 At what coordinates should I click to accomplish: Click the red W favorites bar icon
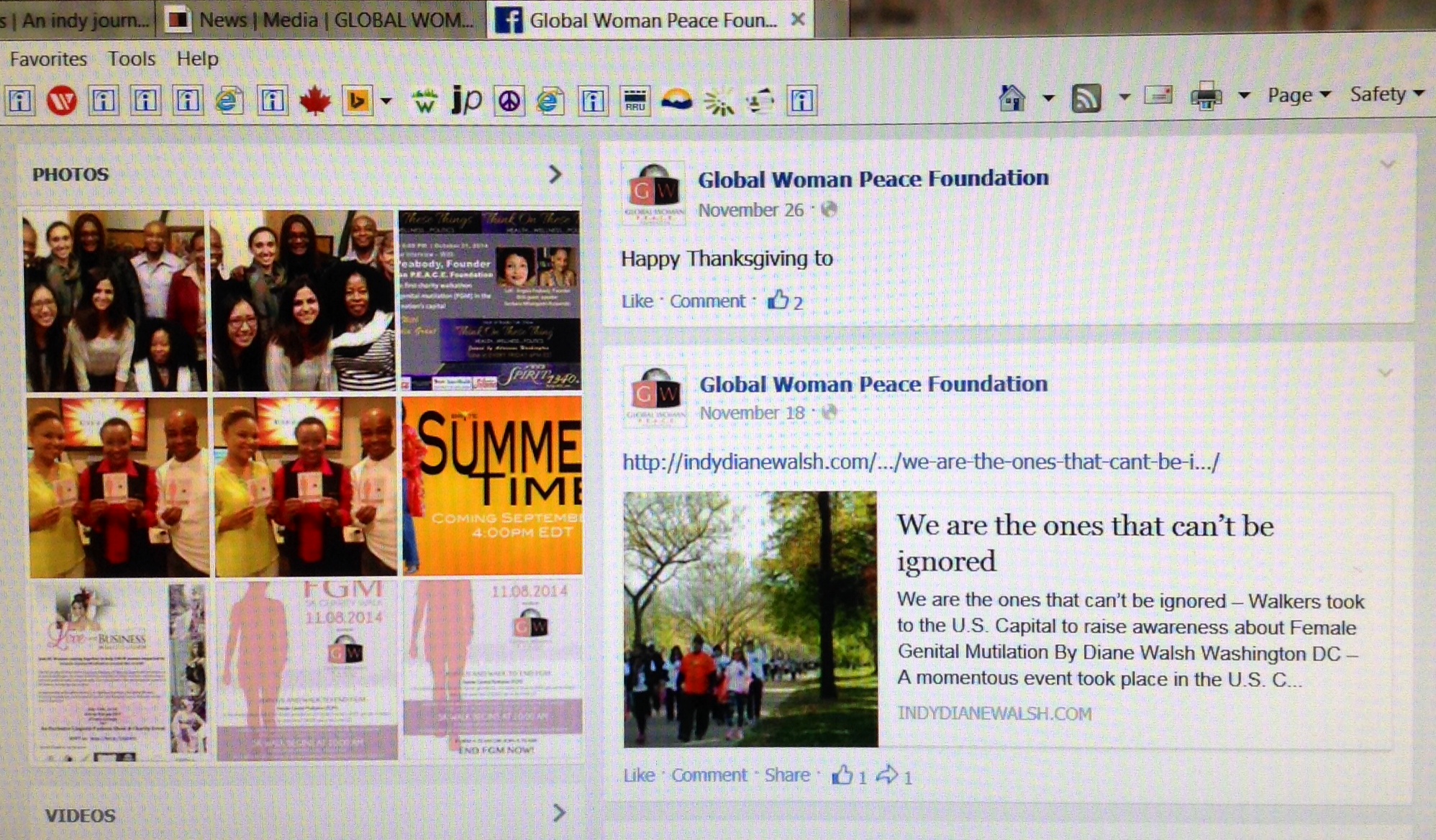(x=62, y=101)
